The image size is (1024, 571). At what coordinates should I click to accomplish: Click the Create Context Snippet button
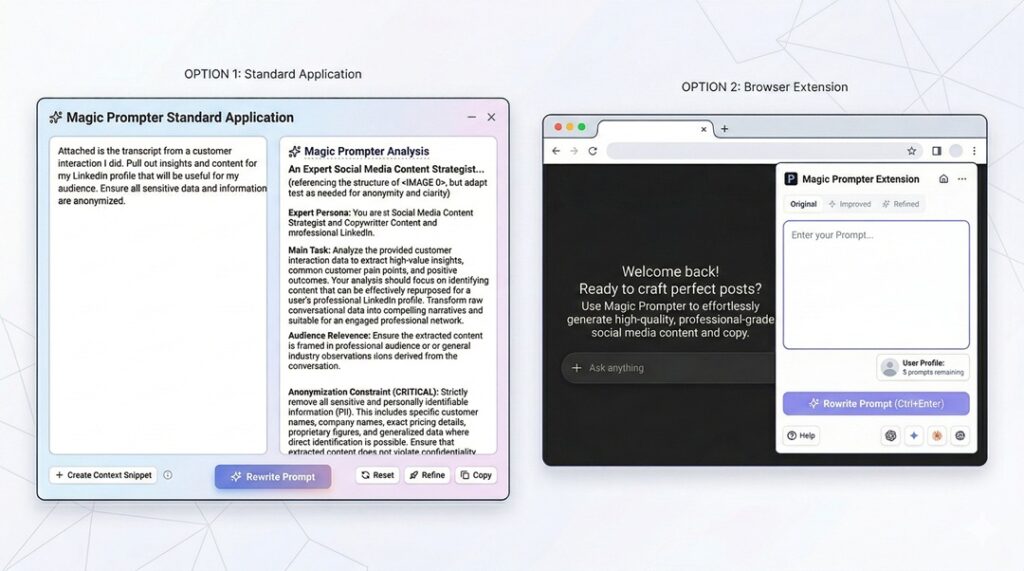coord(104,475)
